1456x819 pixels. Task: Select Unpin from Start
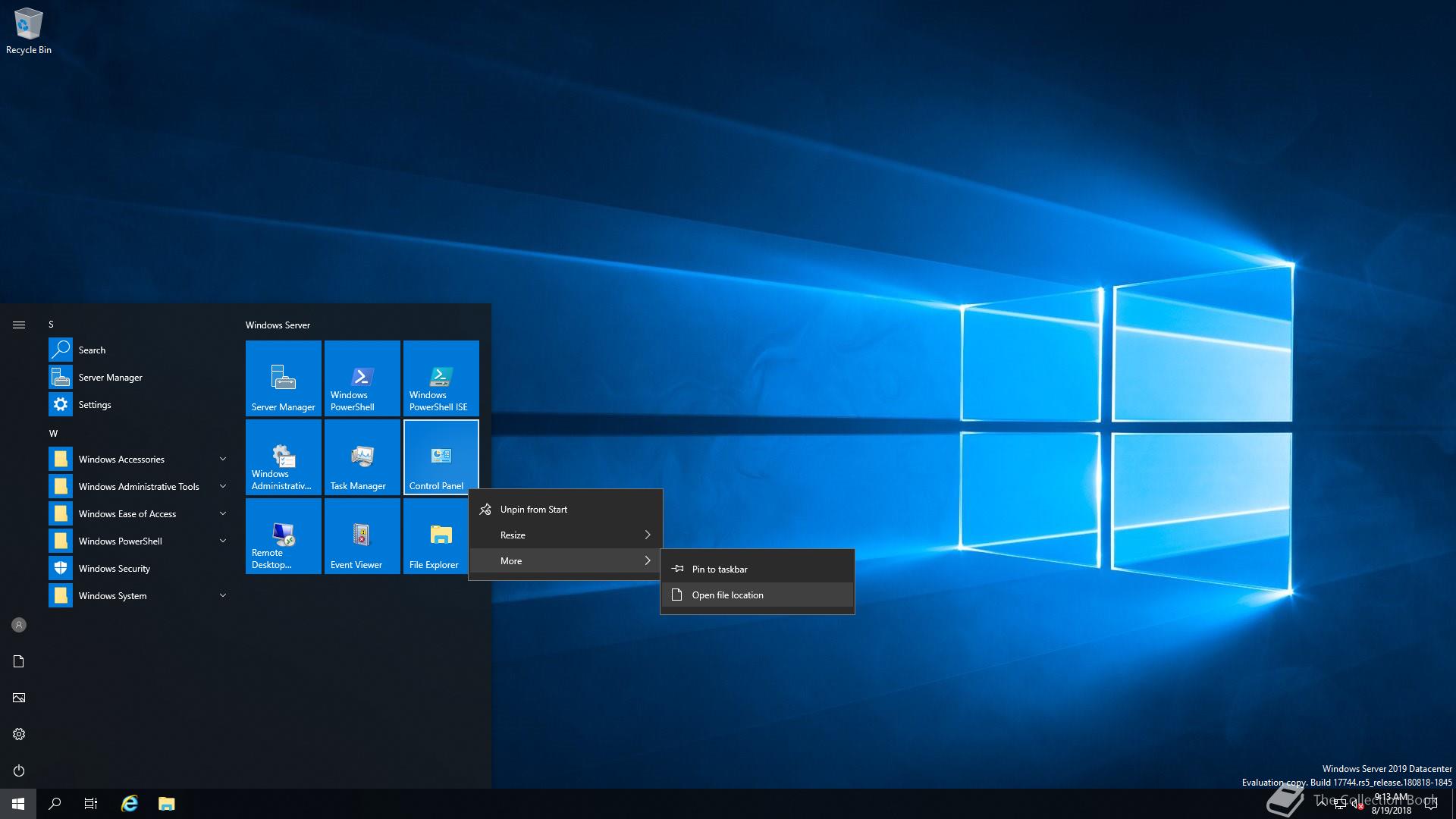(x=566, y=509)
